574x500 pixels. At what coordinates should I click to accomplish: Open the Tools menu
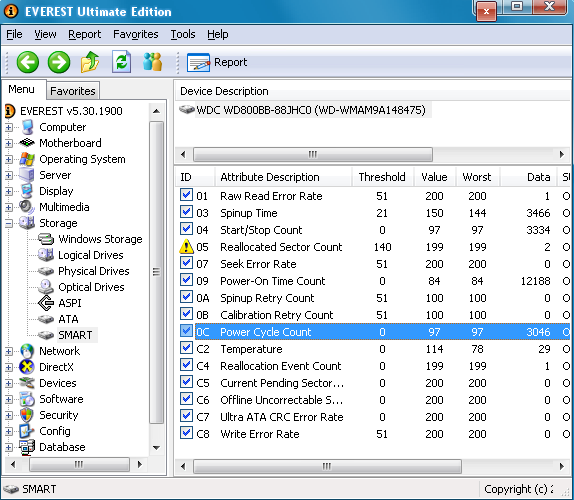183,34
